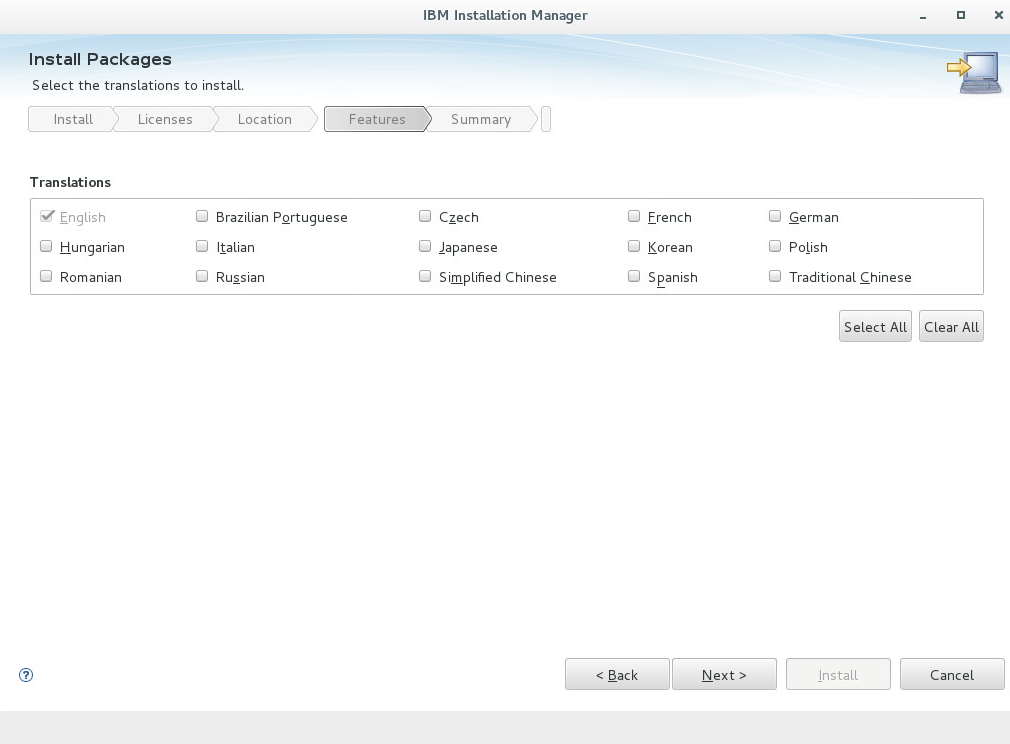Screen dimensions: 1010x744
Task: Select the Japanese translation checkbox
Action: [x=425, y=247]
